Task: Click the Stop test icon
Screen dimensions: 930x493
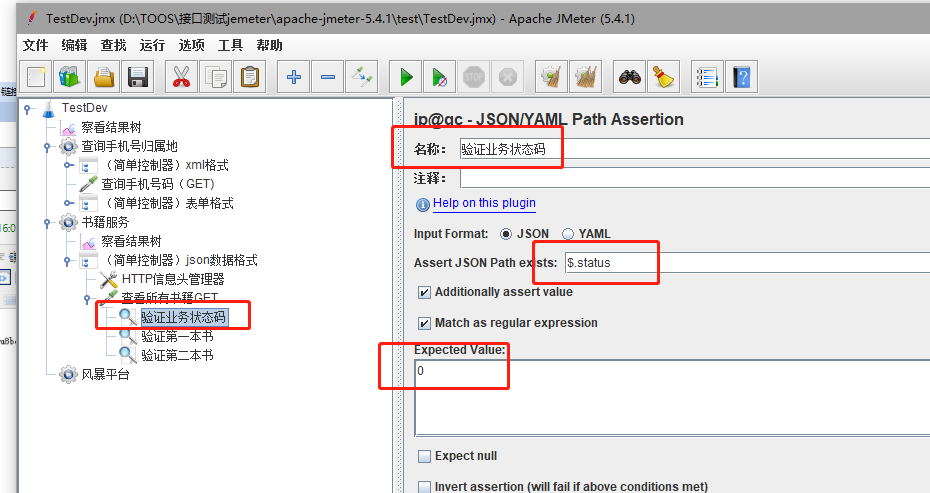Action: (473, 77)
